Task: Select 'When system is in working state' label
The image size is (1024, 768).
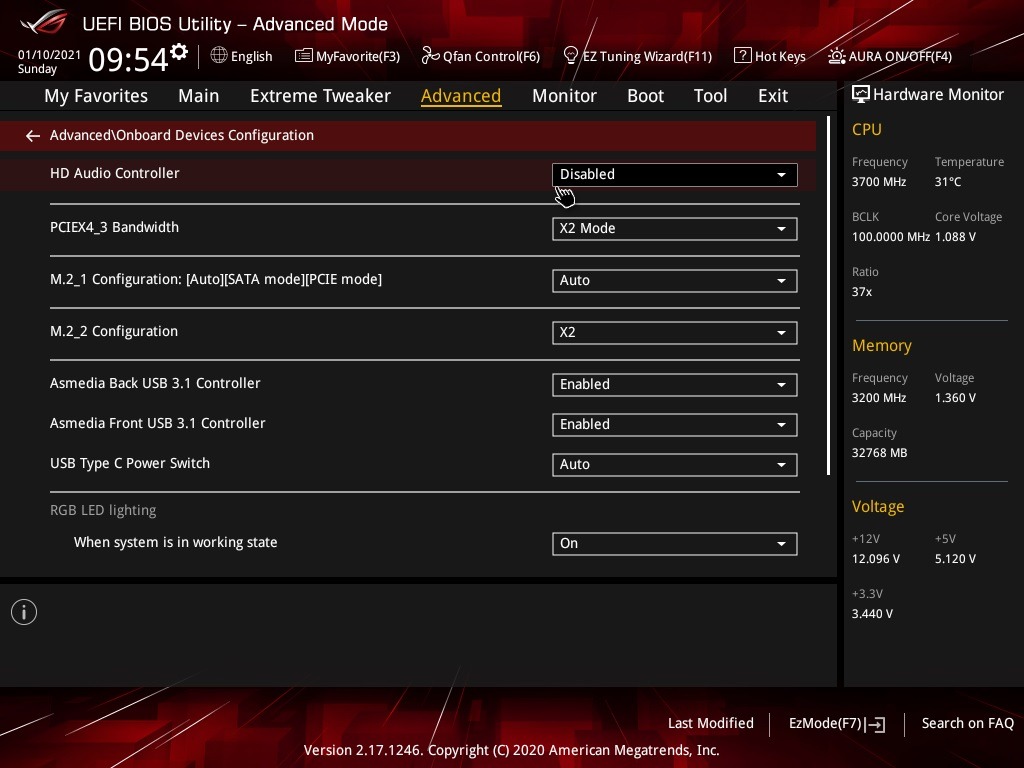Action: point(176,542)
